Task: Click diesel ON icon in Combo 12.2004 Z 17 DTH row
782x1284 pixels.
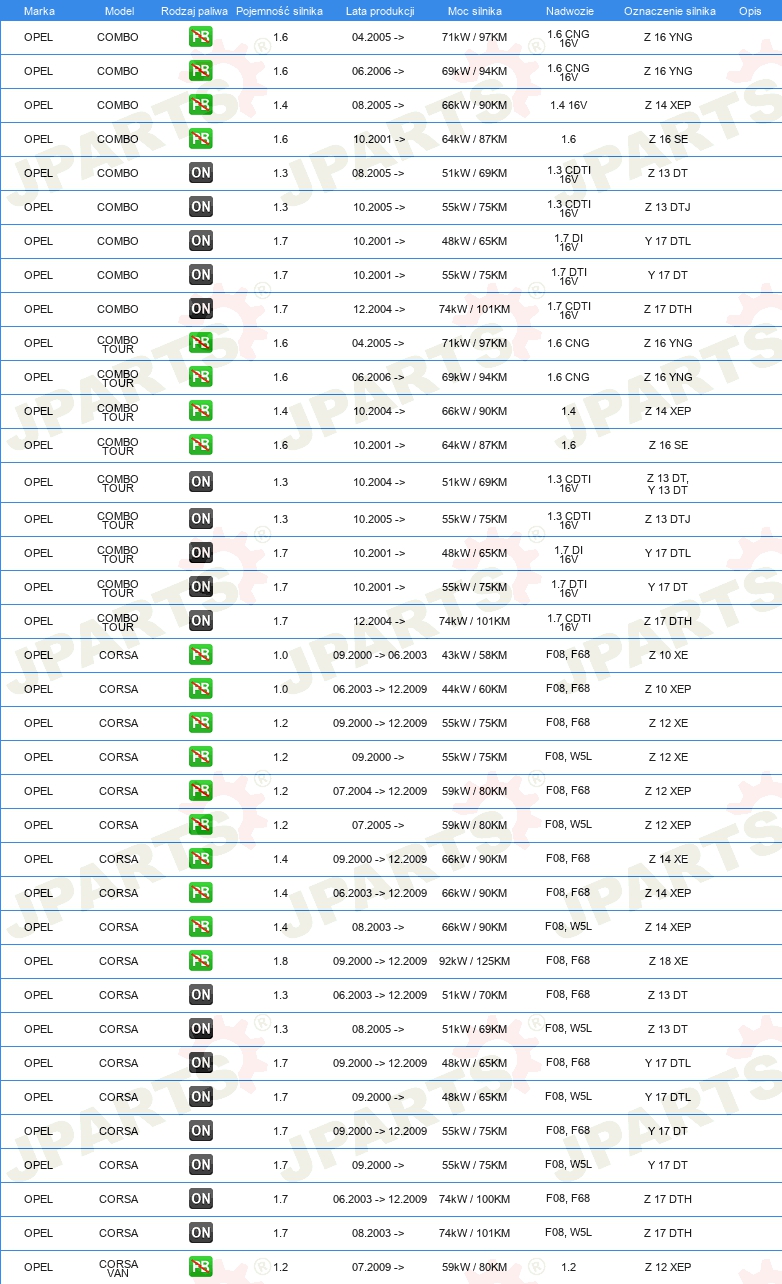Action: (201, 309)
